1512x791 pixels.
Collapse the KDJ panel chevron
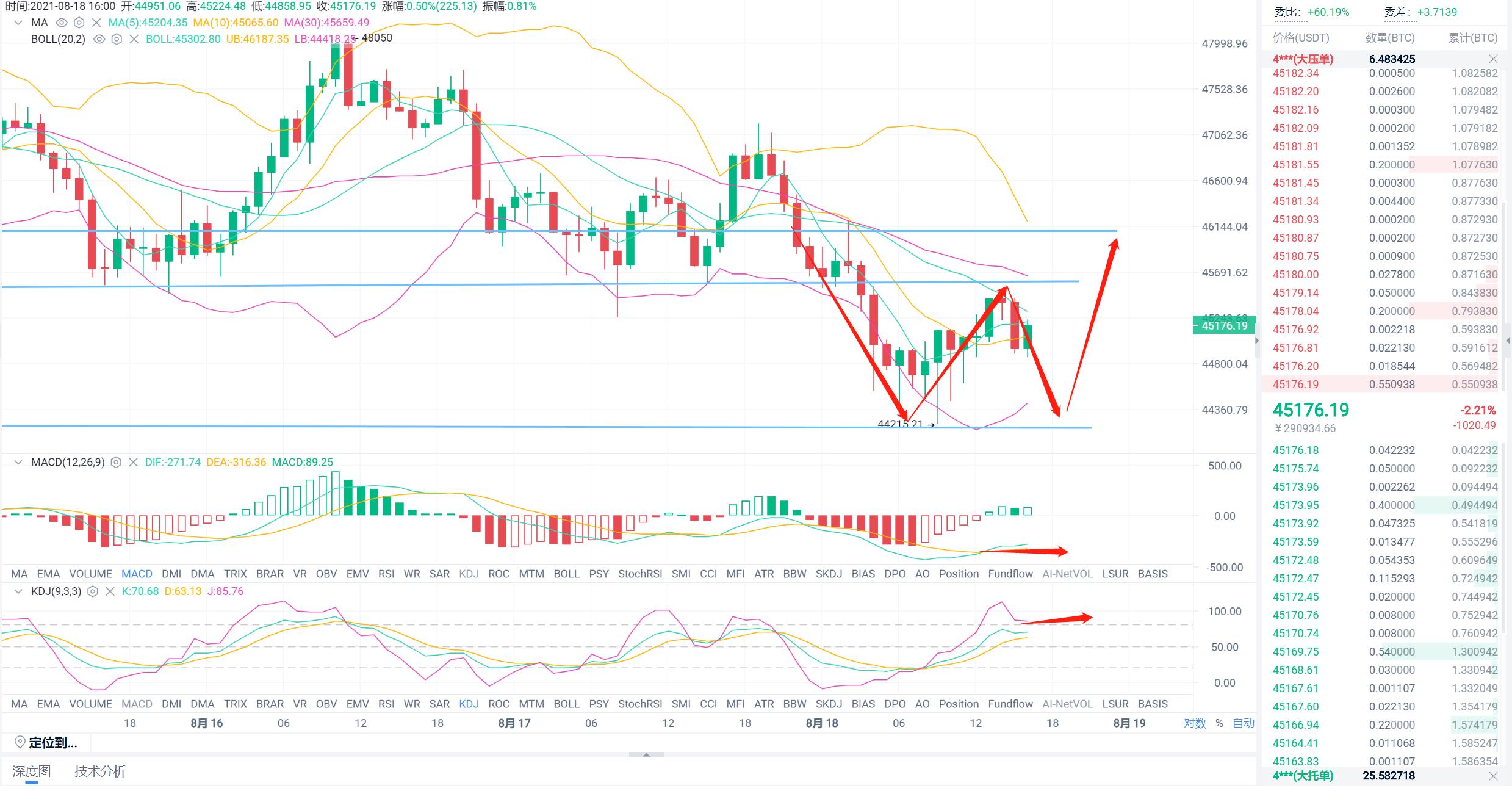[18, 591]
